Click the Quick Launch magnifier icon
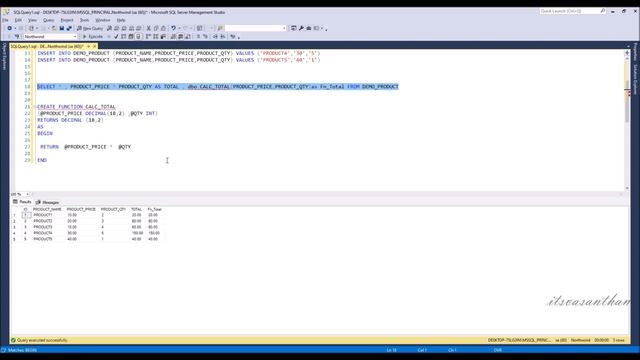 point(603,11)
